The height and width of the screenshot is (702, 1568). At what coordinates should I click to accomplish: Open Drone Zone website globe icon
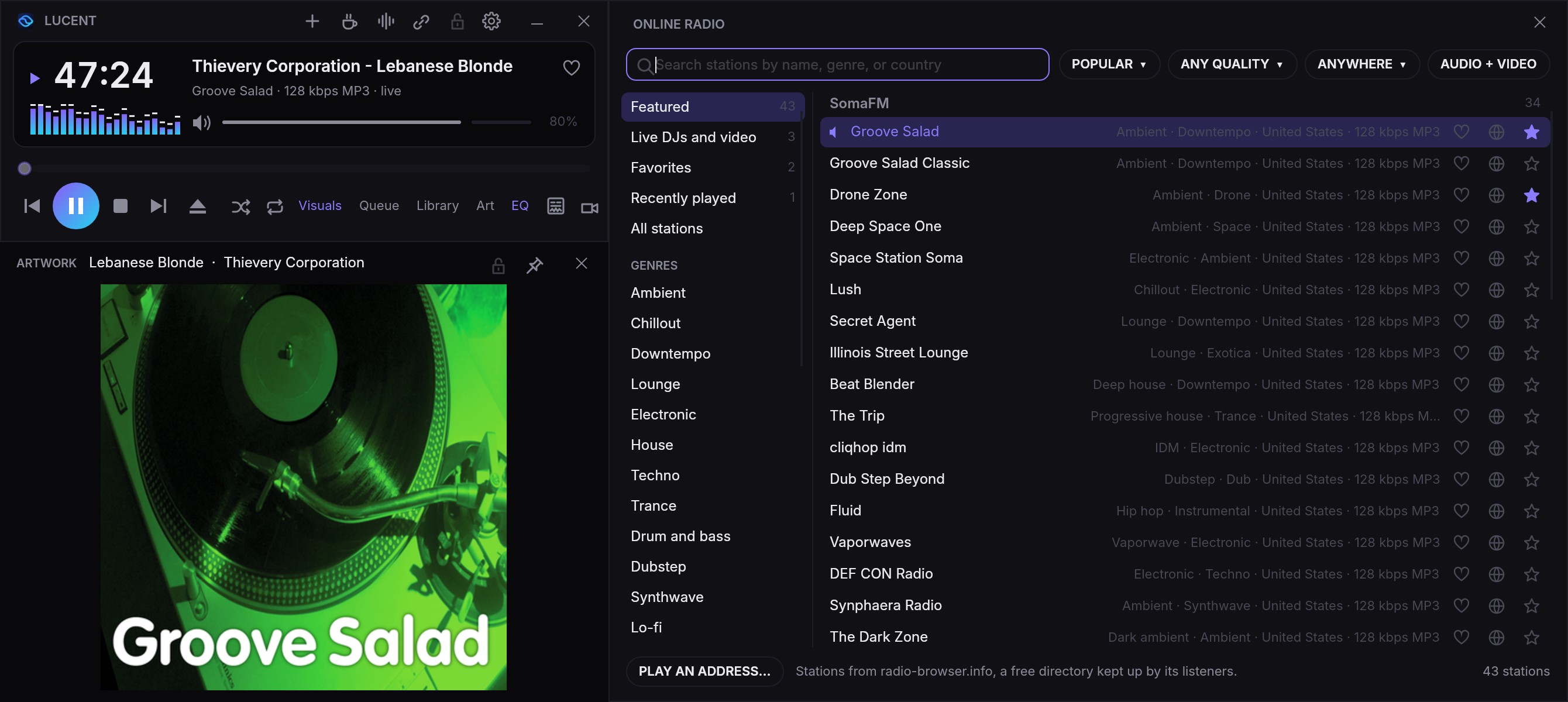click(1496, 195)
